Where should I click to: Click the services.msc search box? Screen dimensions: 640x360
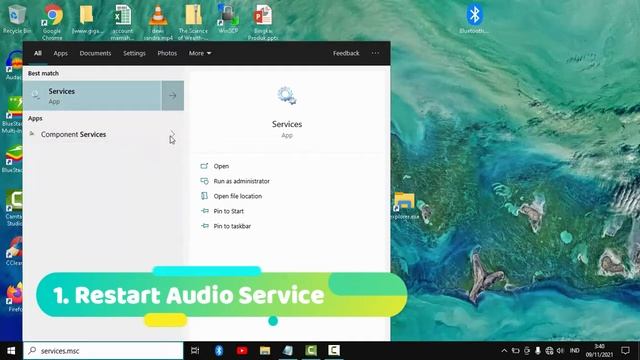point(103,351)
